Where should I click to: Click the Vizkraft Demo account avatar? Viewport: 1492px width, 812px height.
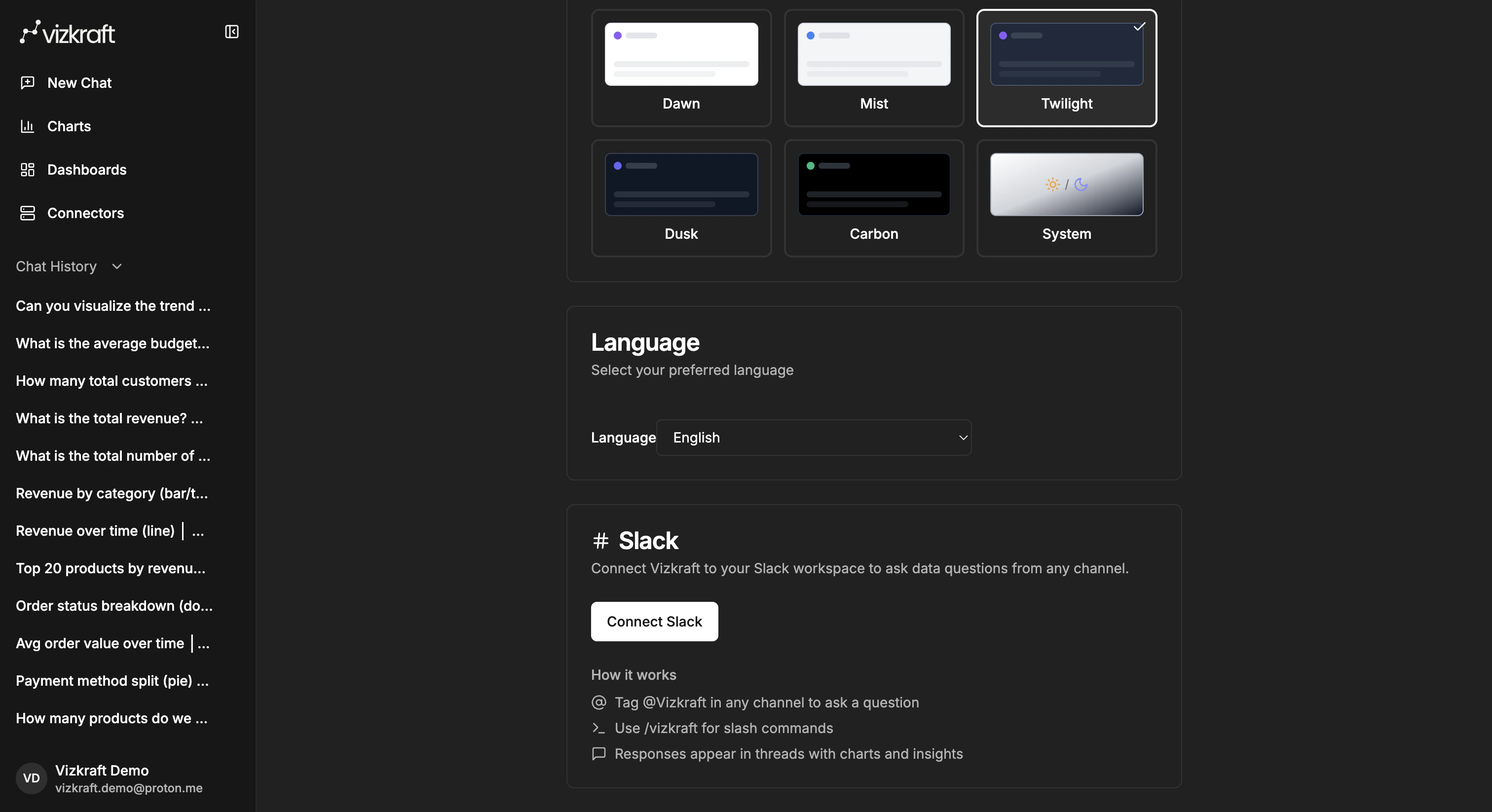[31, 778]
